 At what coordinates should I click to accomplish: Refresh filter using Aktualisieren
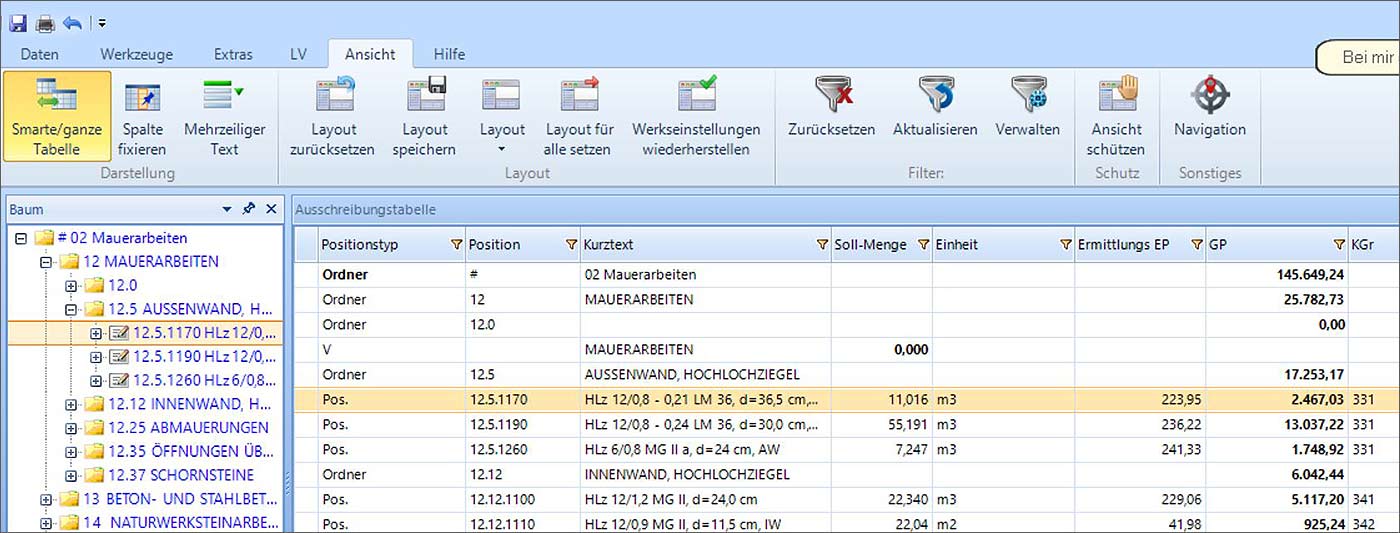pyautogui.click(x=935, y=116)
